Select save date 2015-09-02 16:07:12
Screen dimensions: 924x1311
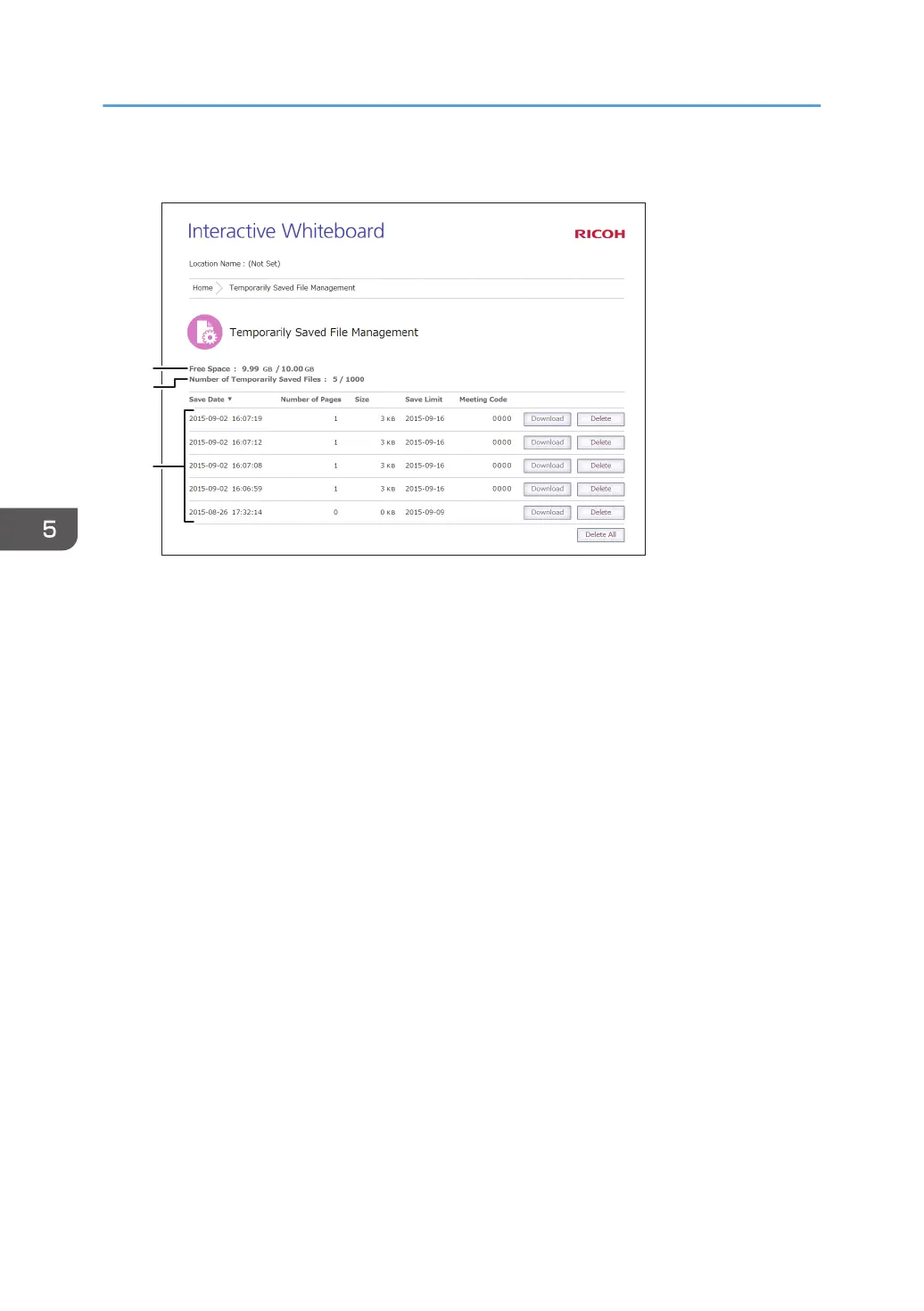tap(226, 442)
